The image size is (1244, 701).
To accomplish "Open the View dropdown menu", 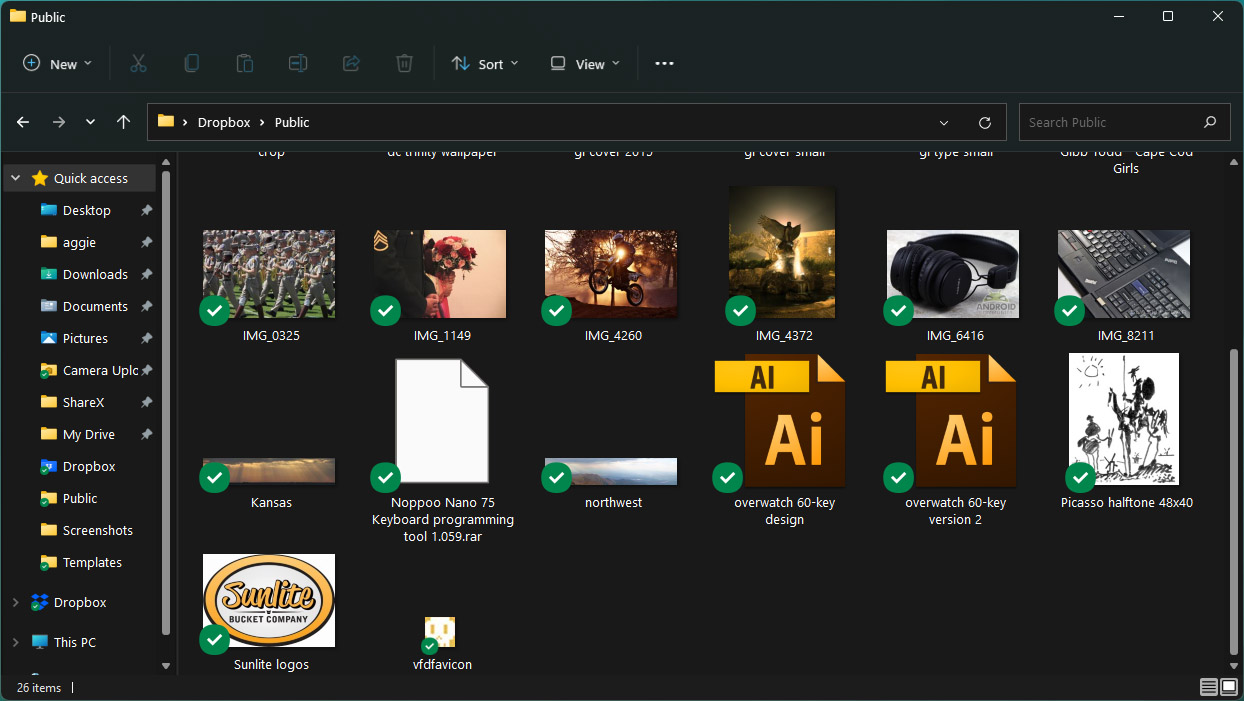I will (585, 63).
